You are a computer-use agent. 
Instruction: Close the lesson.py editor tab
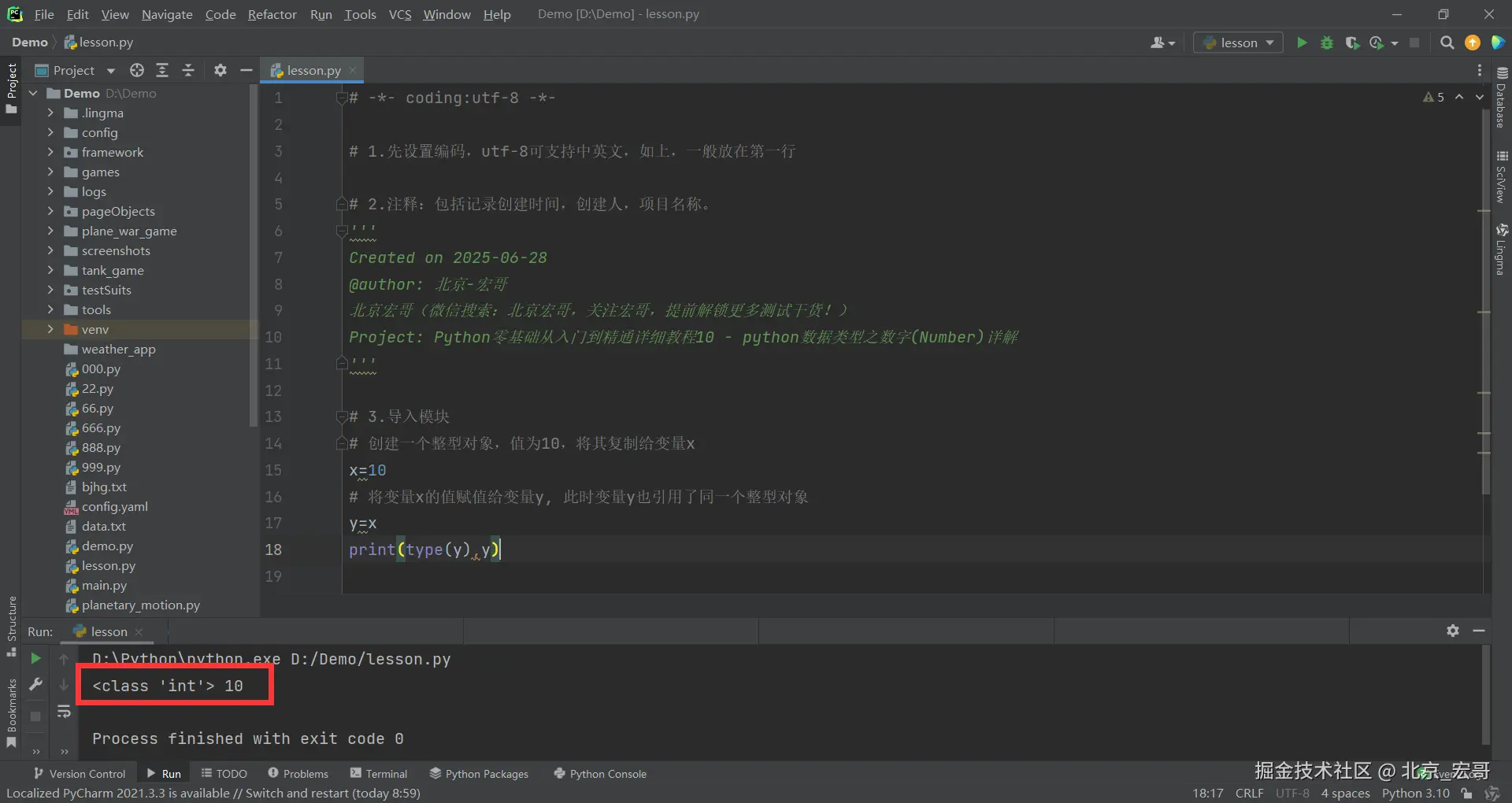tap(353, 70)
